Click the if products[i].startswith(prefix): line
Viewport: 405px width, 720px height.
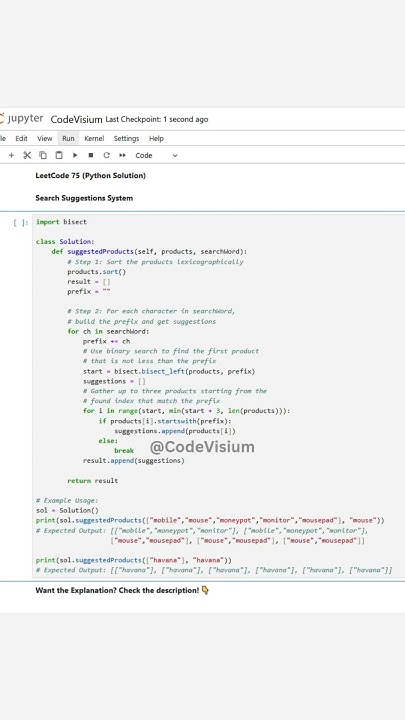(x=165, y=421)
